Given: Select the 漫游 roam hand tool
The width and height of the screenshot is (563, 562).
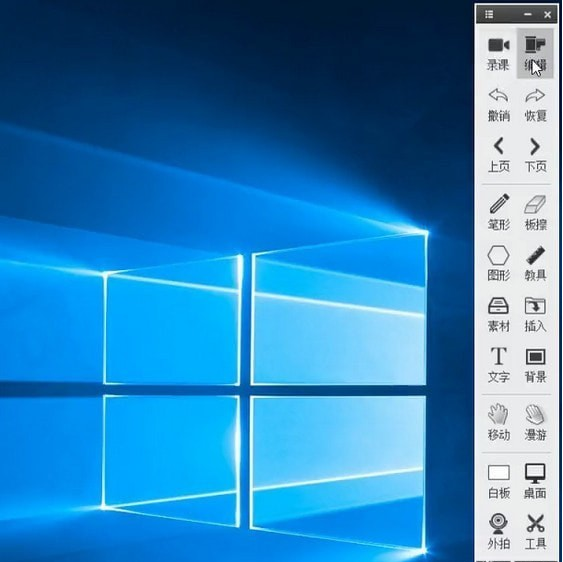Looking at the screenshot, I should coord(535,423).
